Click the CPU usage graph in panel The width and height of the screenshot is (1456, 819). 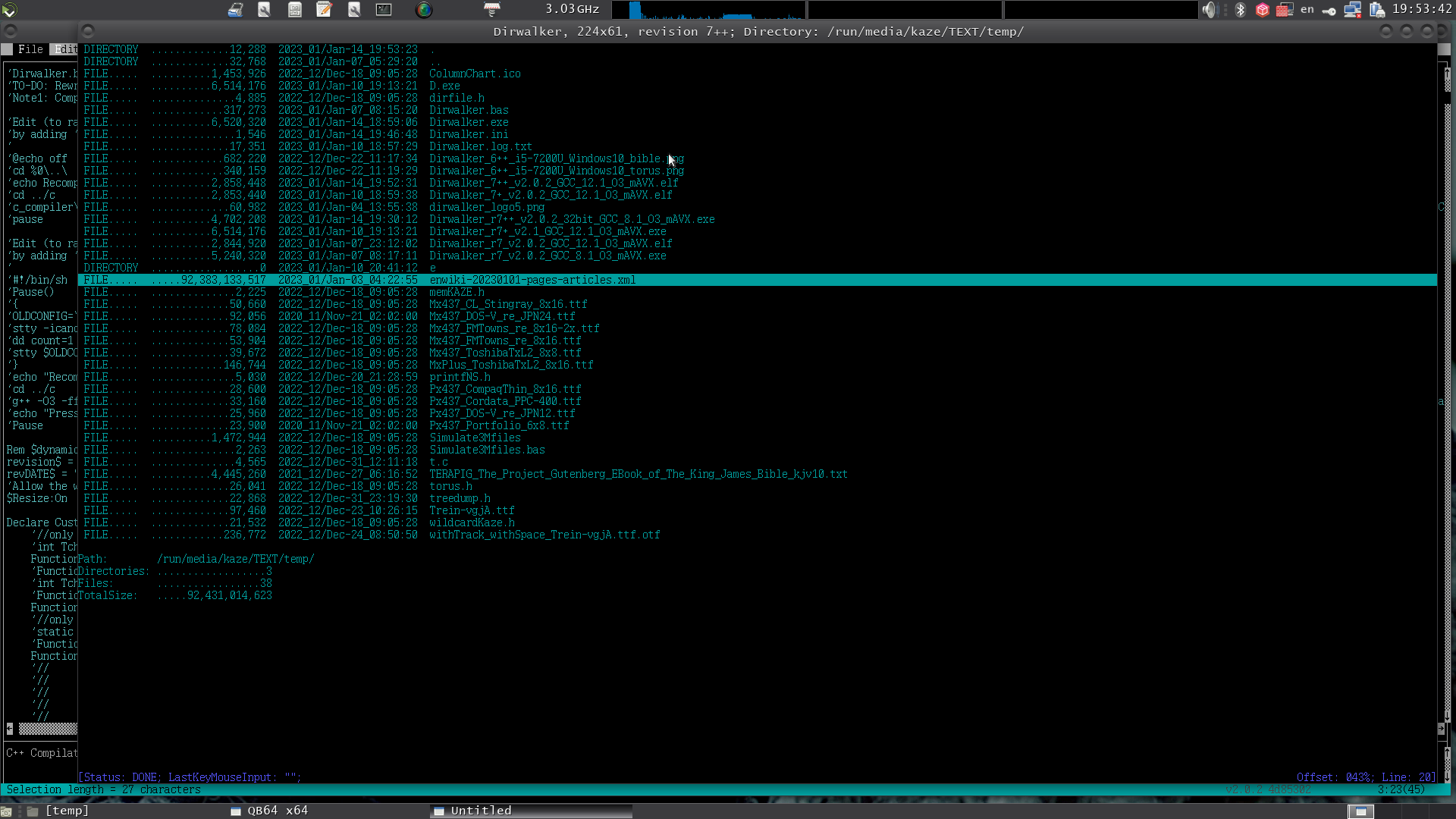coord(708,10)
